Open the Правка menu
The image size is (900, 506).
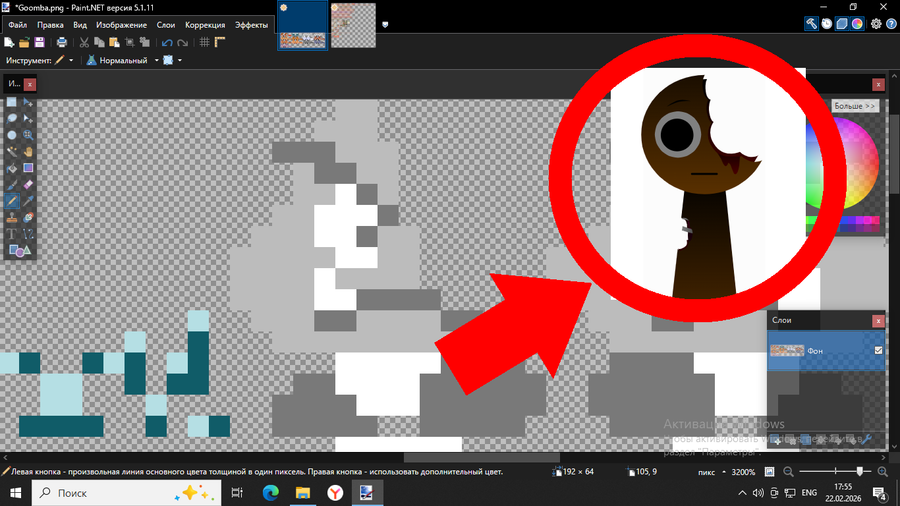click(51, 25)
